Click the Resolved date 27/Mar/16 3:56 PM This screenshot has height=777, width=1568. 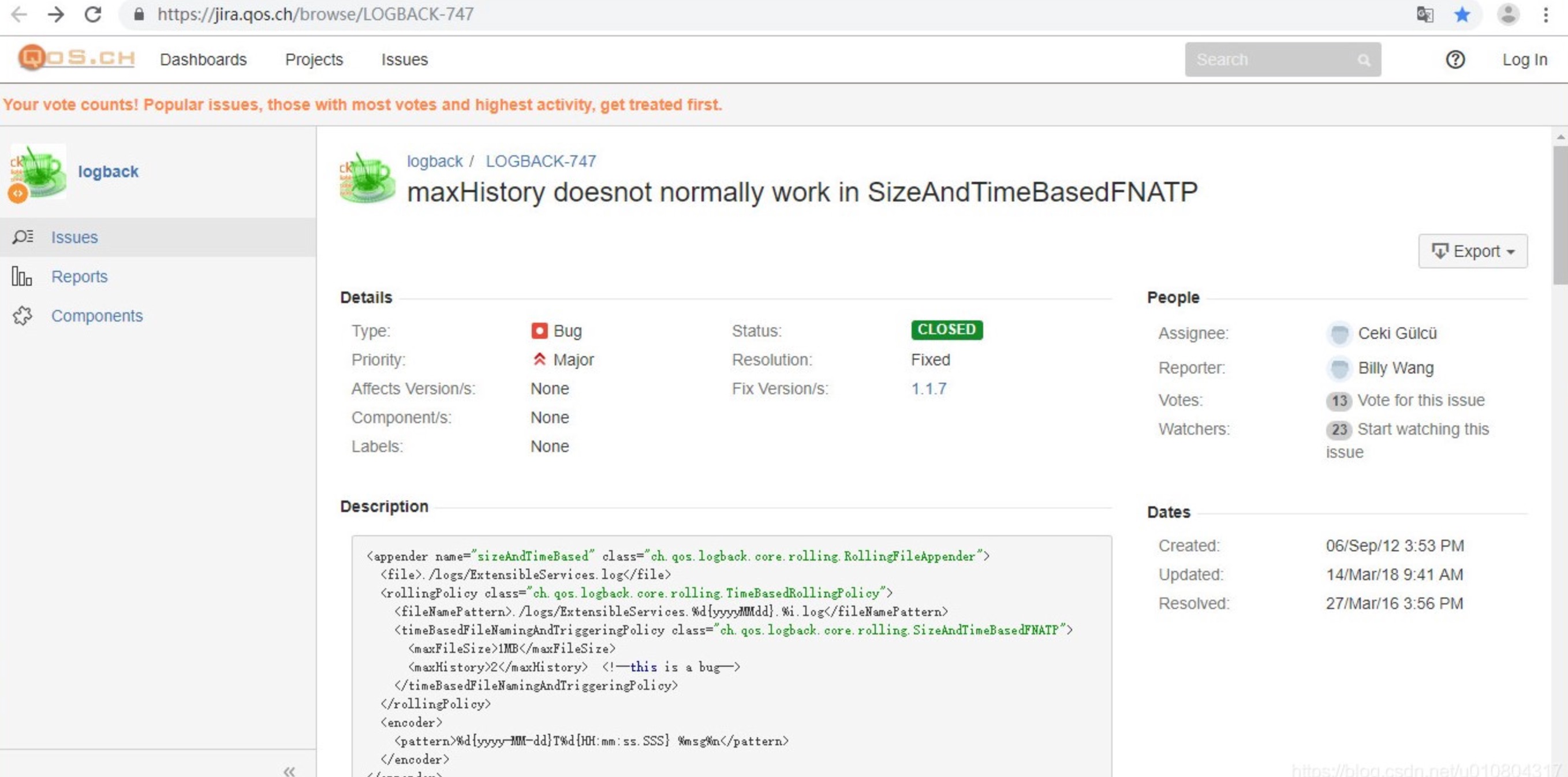(x=1394, y=603)
